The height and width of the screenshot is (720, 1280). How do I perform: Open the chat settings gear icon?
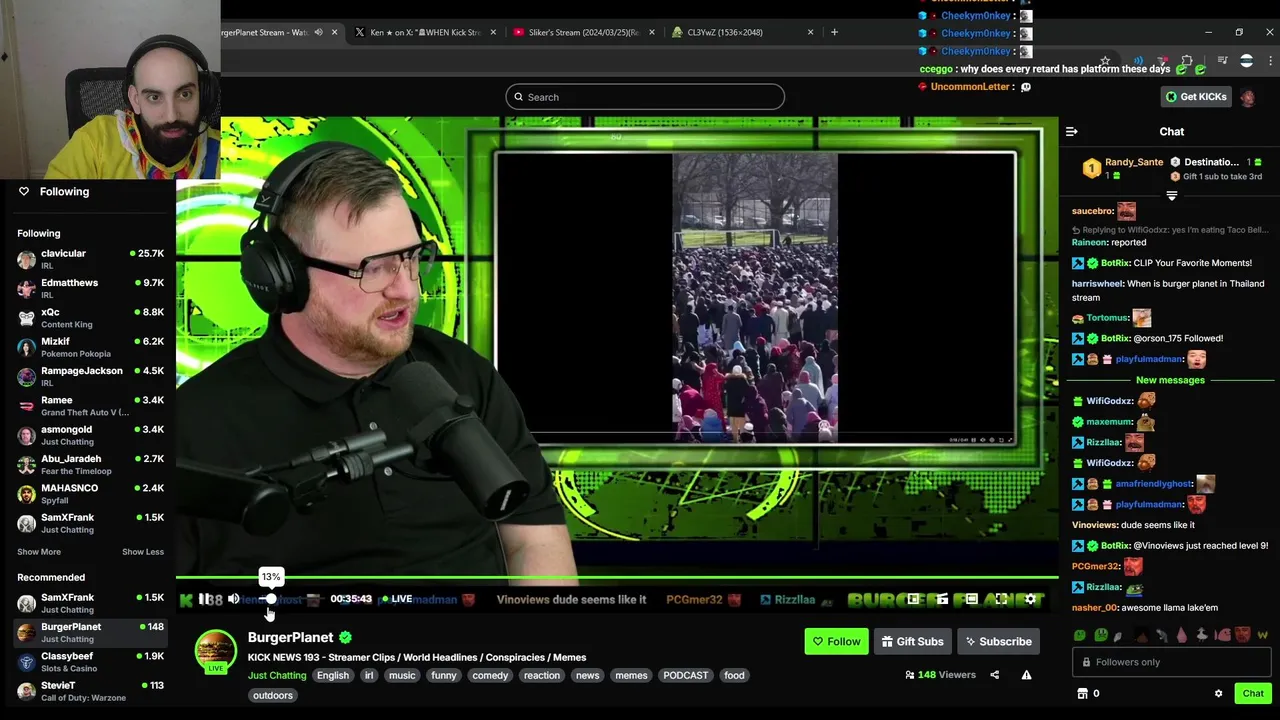(x=1218, y=693)
